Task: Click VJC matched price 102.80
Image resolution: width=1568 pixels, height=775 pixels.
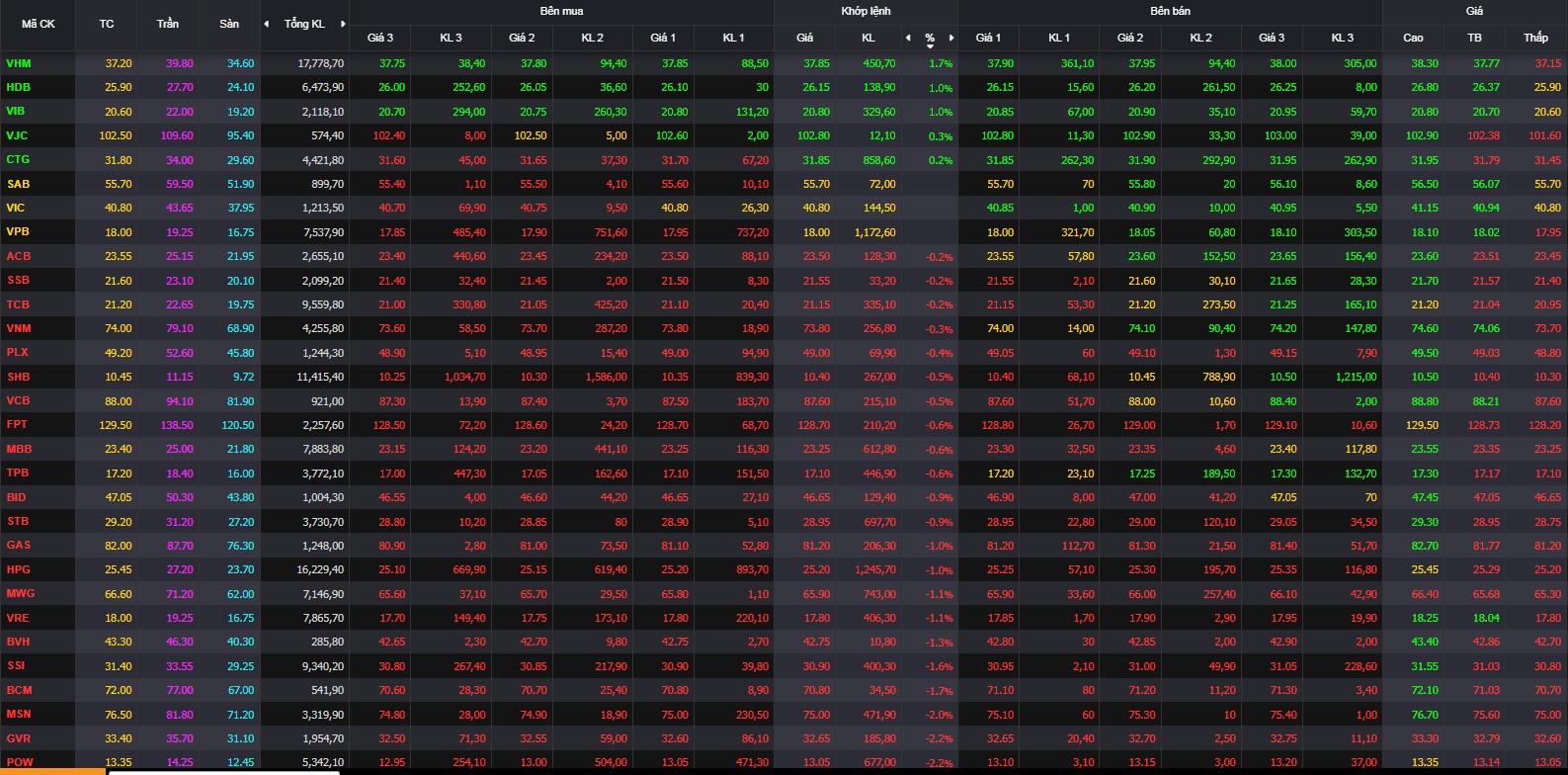Action: [x=813, y=136]
